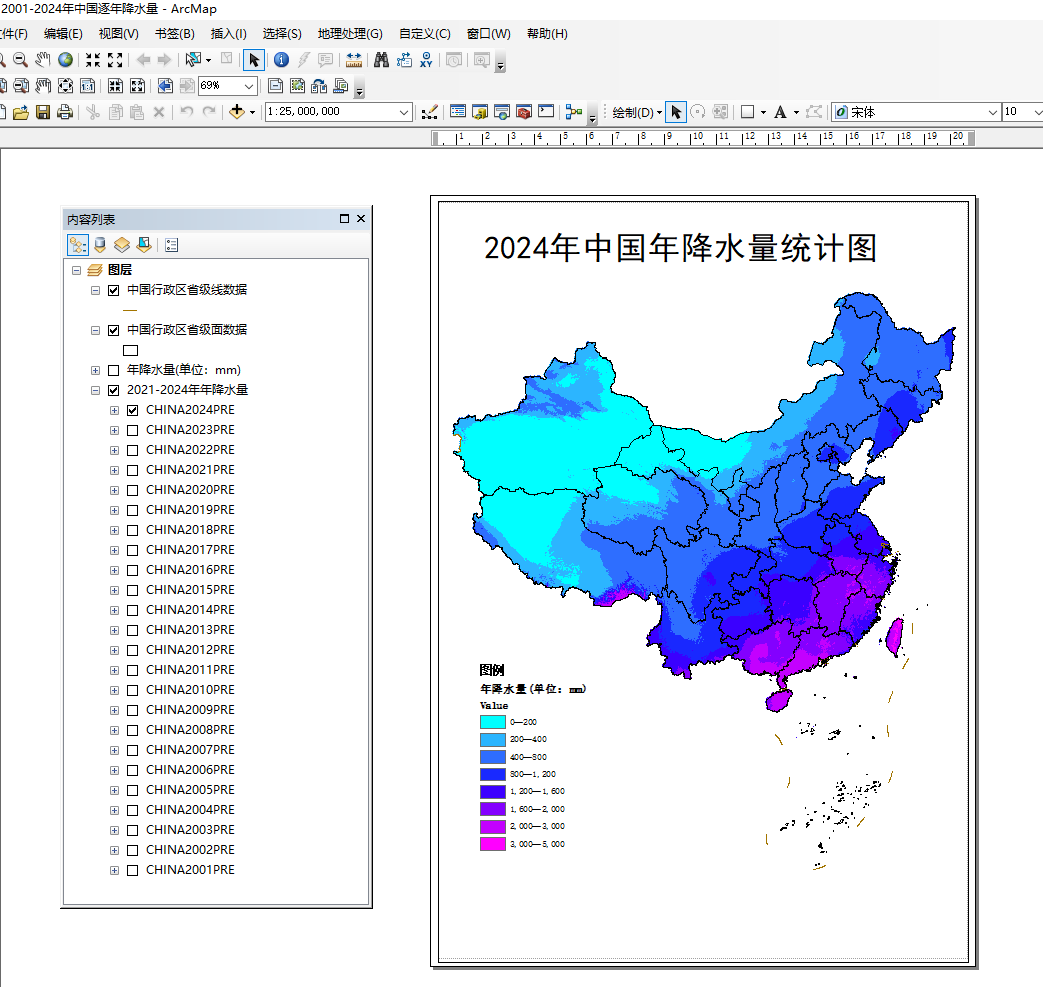1043x987 pixels.
Task: Expand the CHINA2020PRE layer node
Action: point(114,490)
